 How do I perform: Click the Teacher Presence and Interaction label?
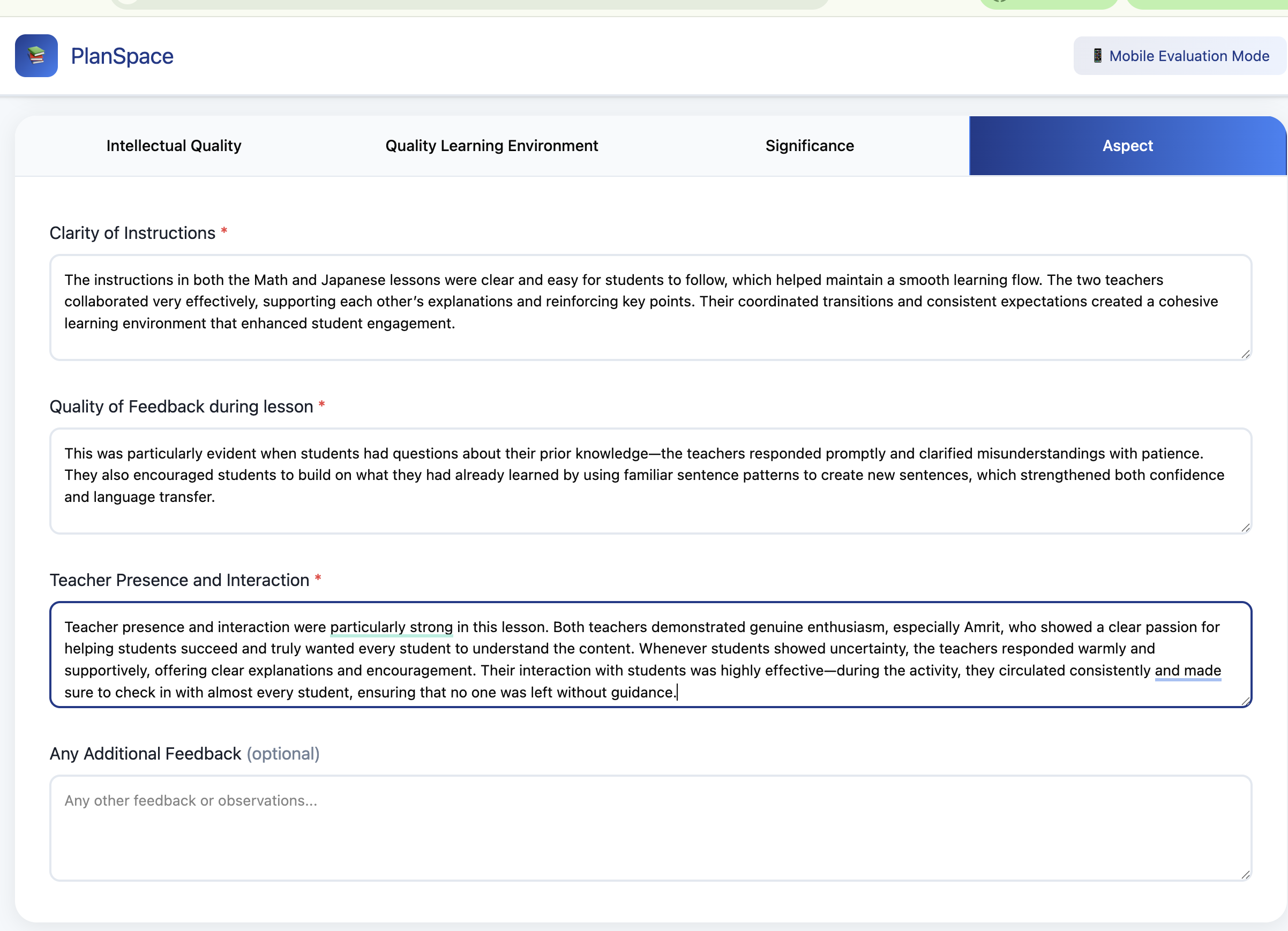(x=179, y=580)
